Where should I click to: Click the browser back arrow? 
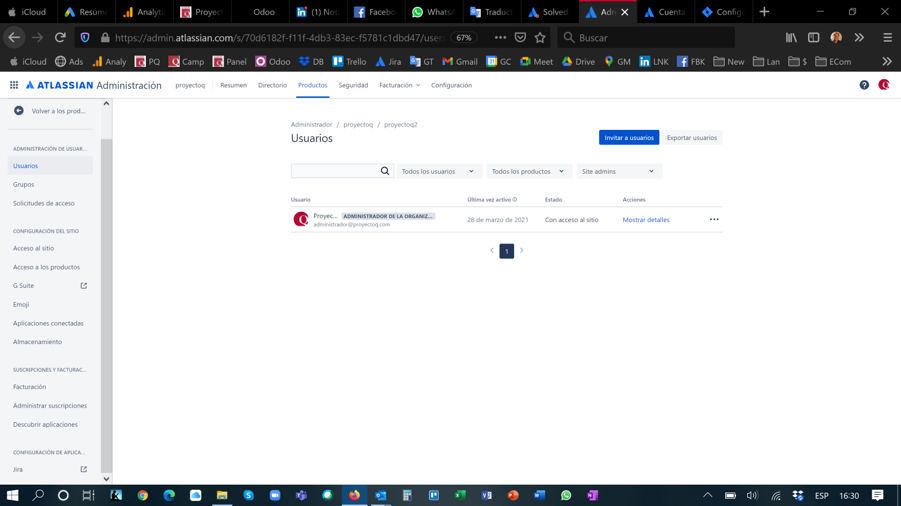(14, 38)
